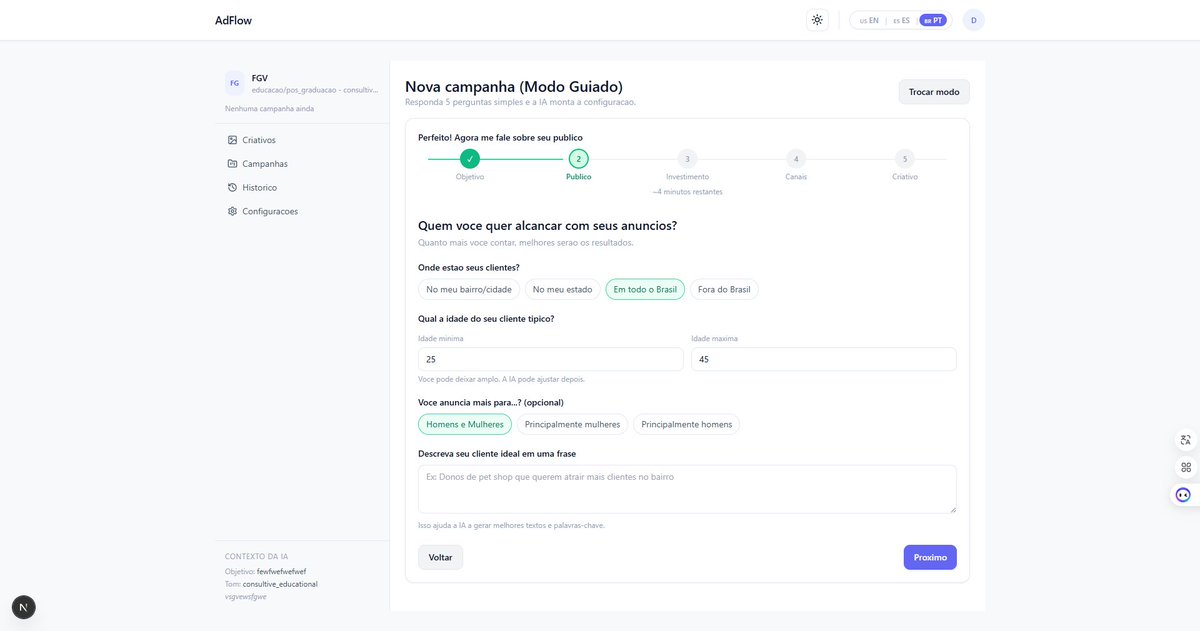Click the 'vsgvewsfgwe' context text

click(x=246, y=596)
